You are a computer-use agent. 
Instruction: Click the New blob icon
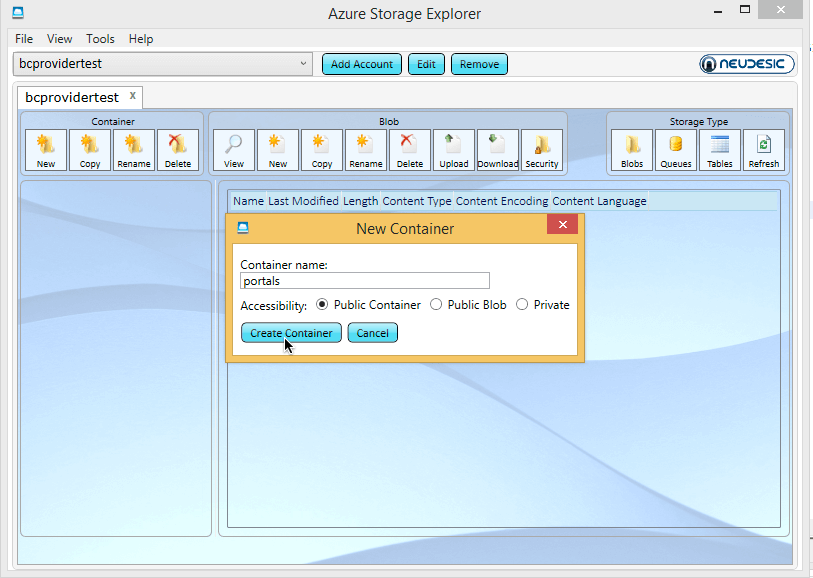(278, 150)
